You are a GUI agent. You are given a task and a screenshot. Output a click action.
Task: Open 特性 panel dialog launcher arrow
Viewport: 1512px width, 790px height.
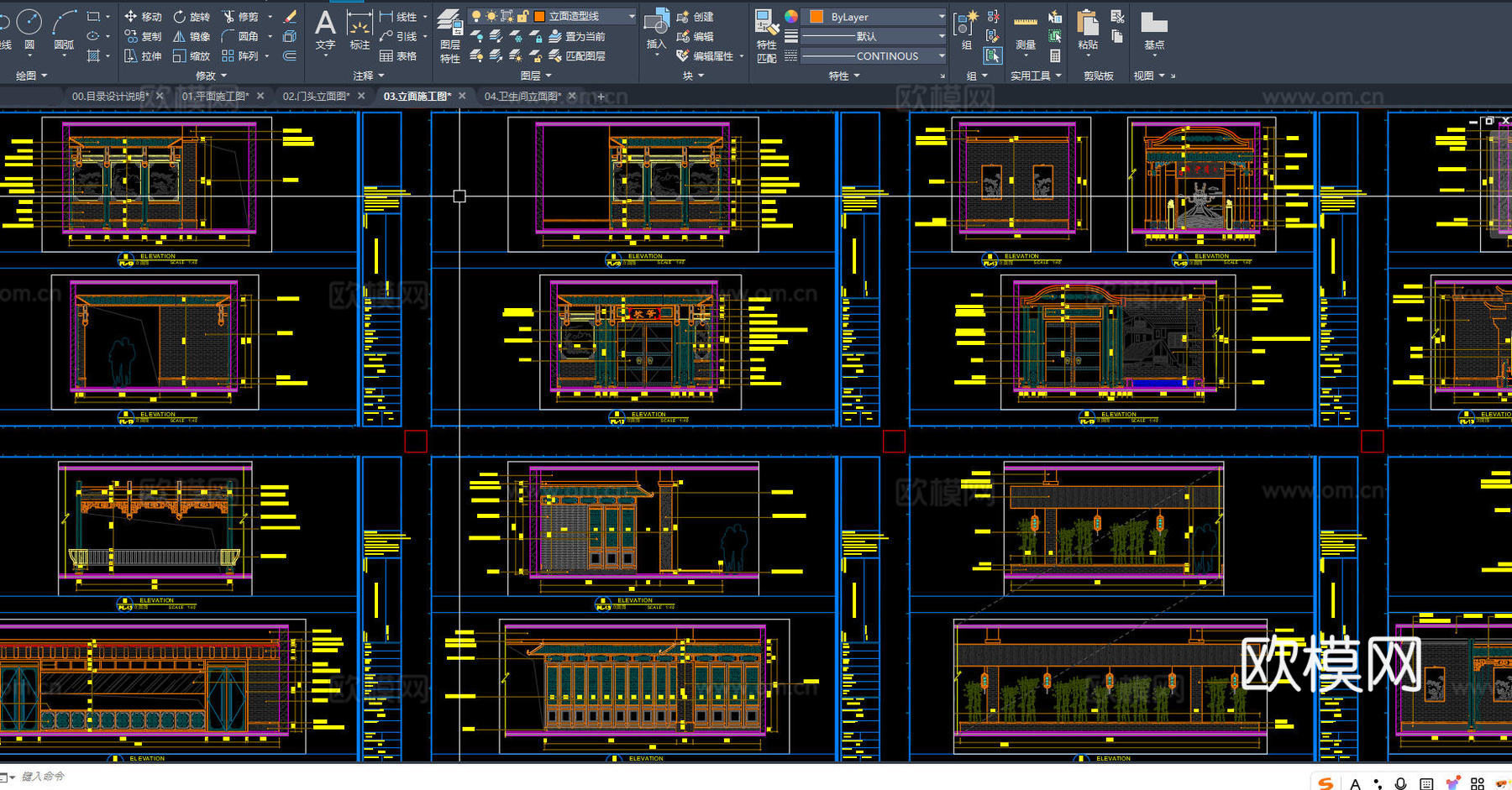click(942, 76)
